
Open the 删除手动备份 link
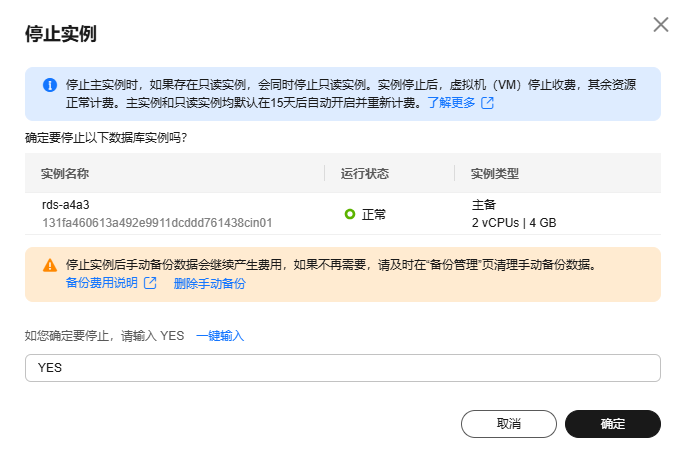pyautogui.click(x=209, y=283)
